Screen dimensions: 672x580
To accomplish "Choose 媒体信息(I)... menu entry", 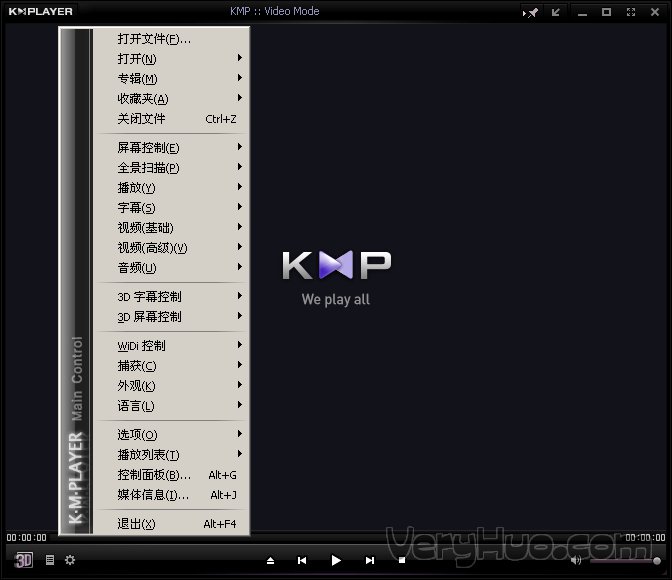I will pos(171,495).
